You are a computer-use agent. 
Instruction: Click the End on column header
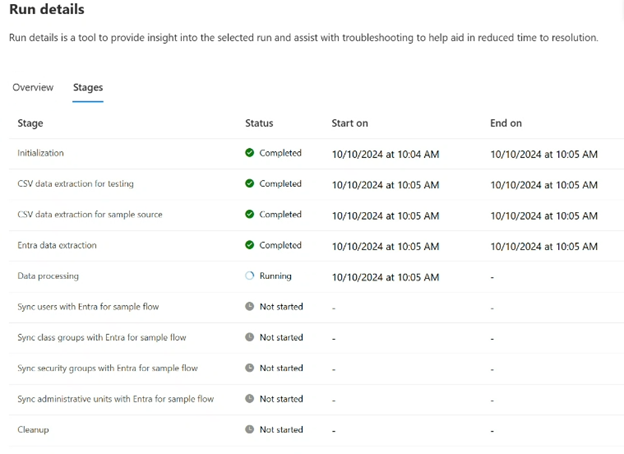pos(506,123)
